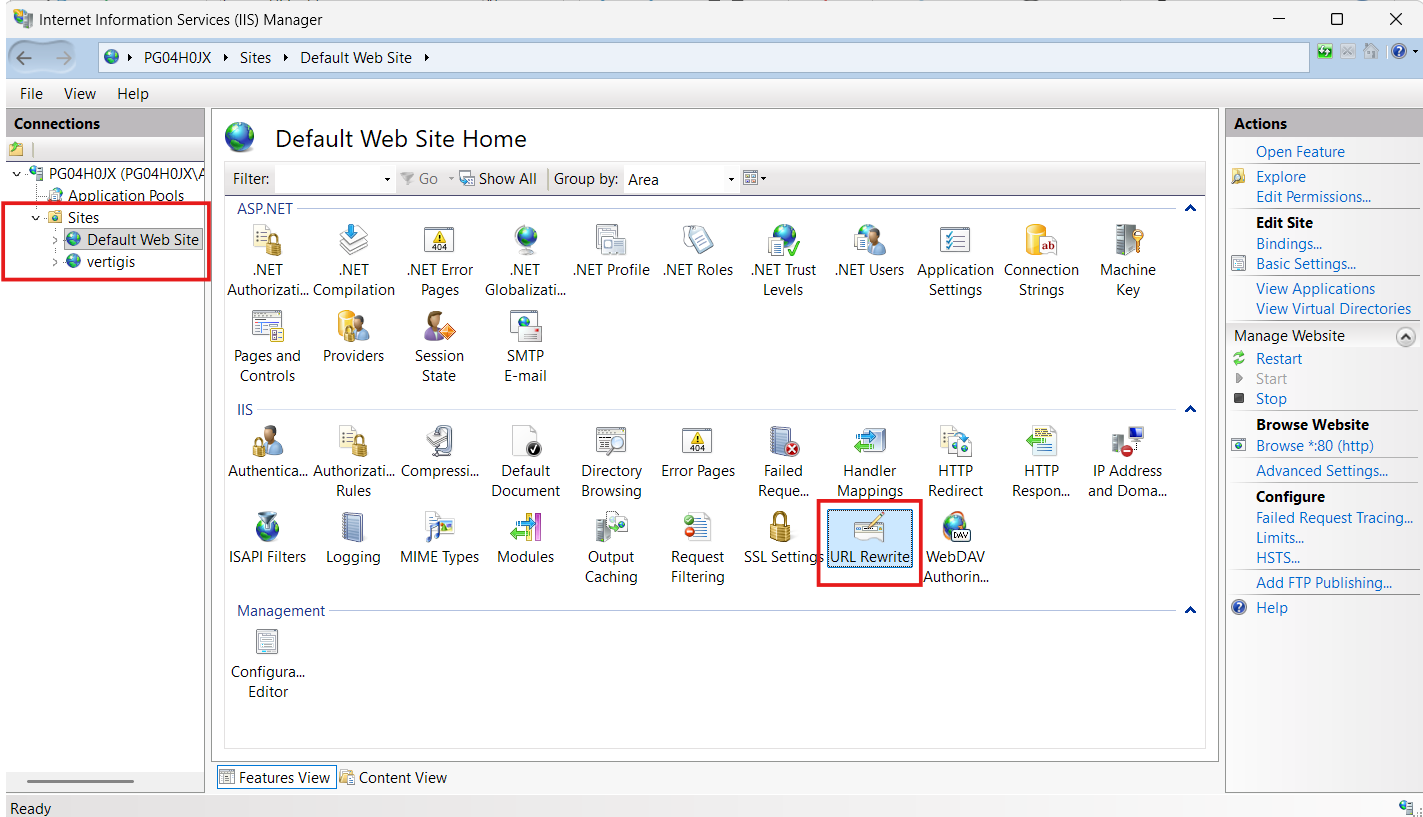Click the Help icon in address bar
The image size is (1423, 817).
(x=1398, y=51)
